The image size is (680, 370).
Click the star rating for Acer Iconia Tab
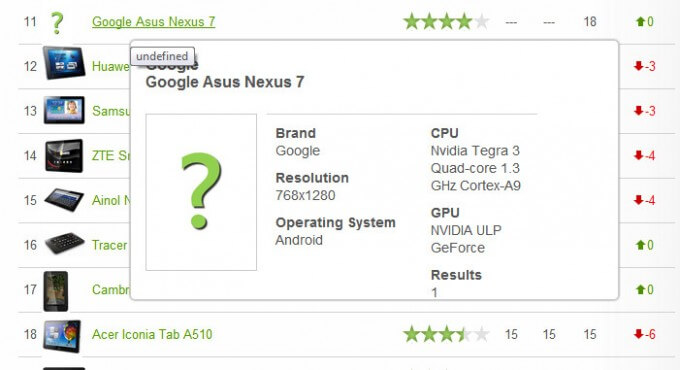coord(446,334)
